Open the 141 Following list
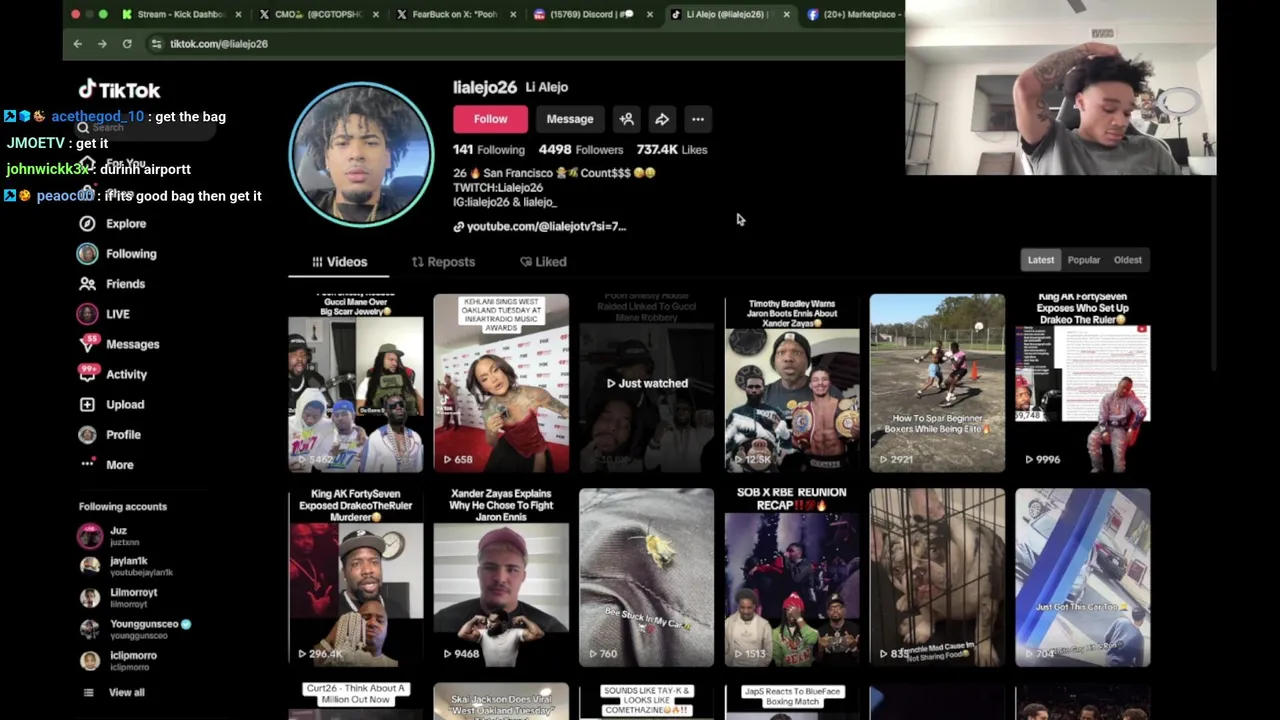 pos(489,150)
